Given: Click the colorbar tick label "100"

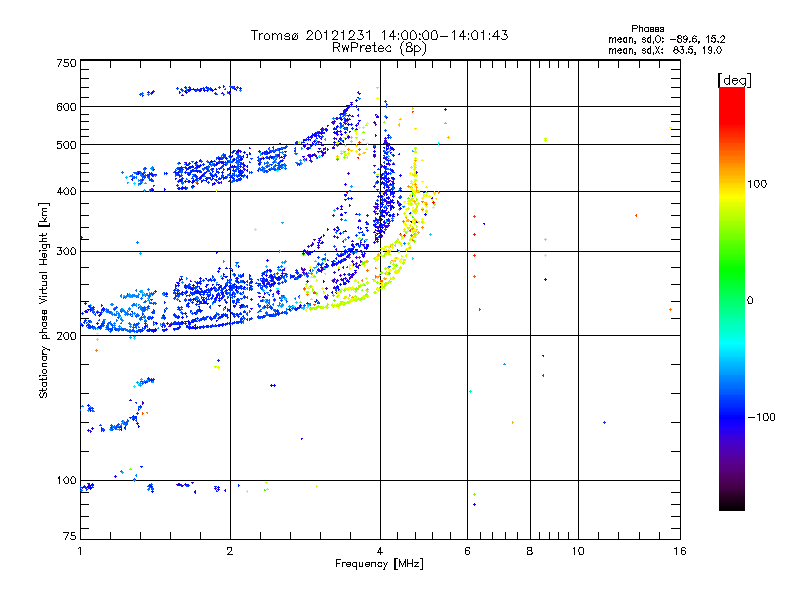Looking at the screenshot, I should pos(757,184).
